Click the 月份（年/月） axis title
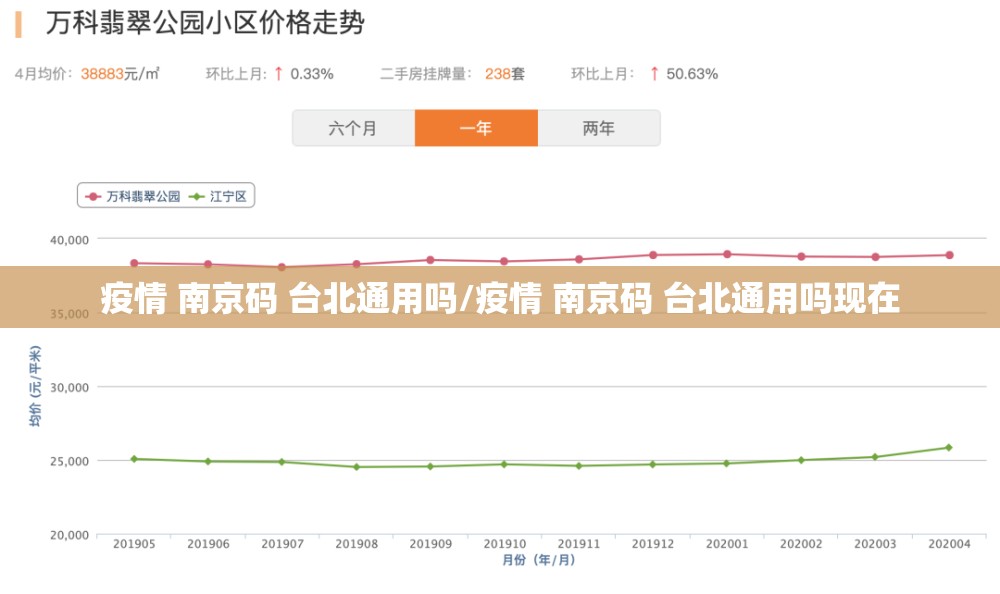Viewport: 1000px width, 594px height. (x=539, y=560)
